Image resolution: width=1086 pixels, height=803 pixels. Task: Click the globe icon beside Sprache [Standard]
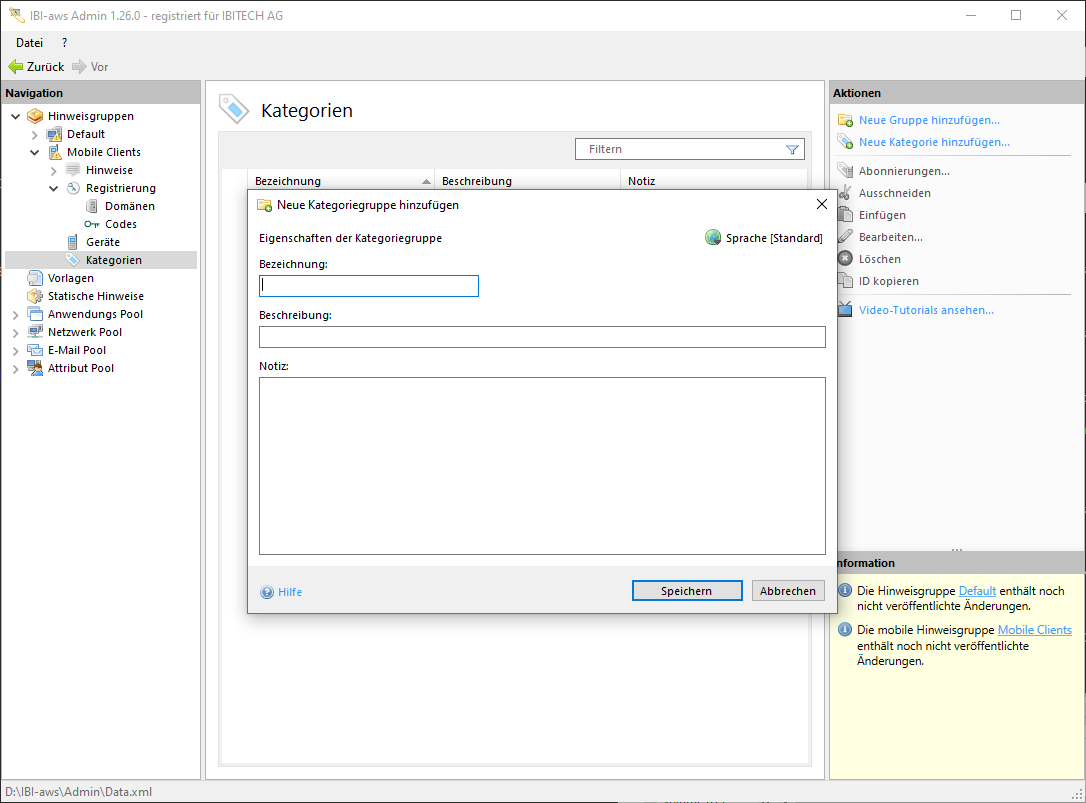[713, 238]
